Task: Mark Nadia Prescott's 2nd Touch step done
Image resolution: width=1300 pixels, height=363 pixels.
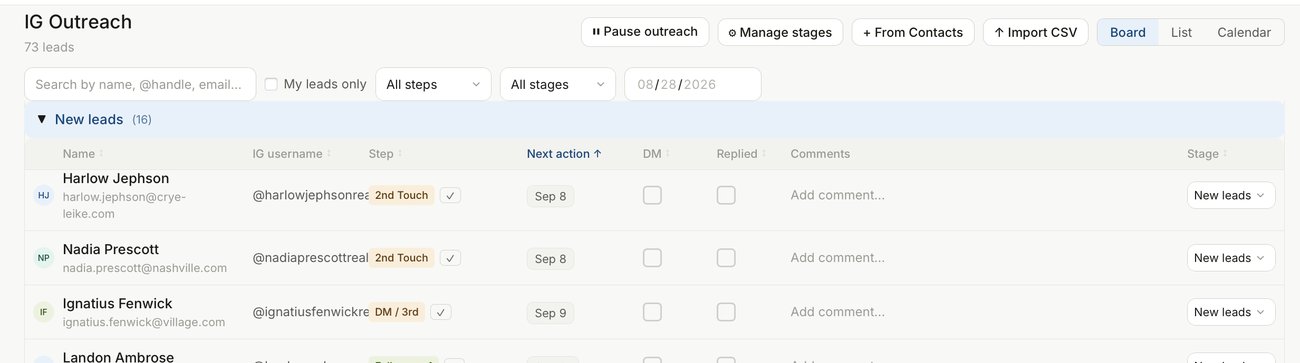Action: [452, 258]
